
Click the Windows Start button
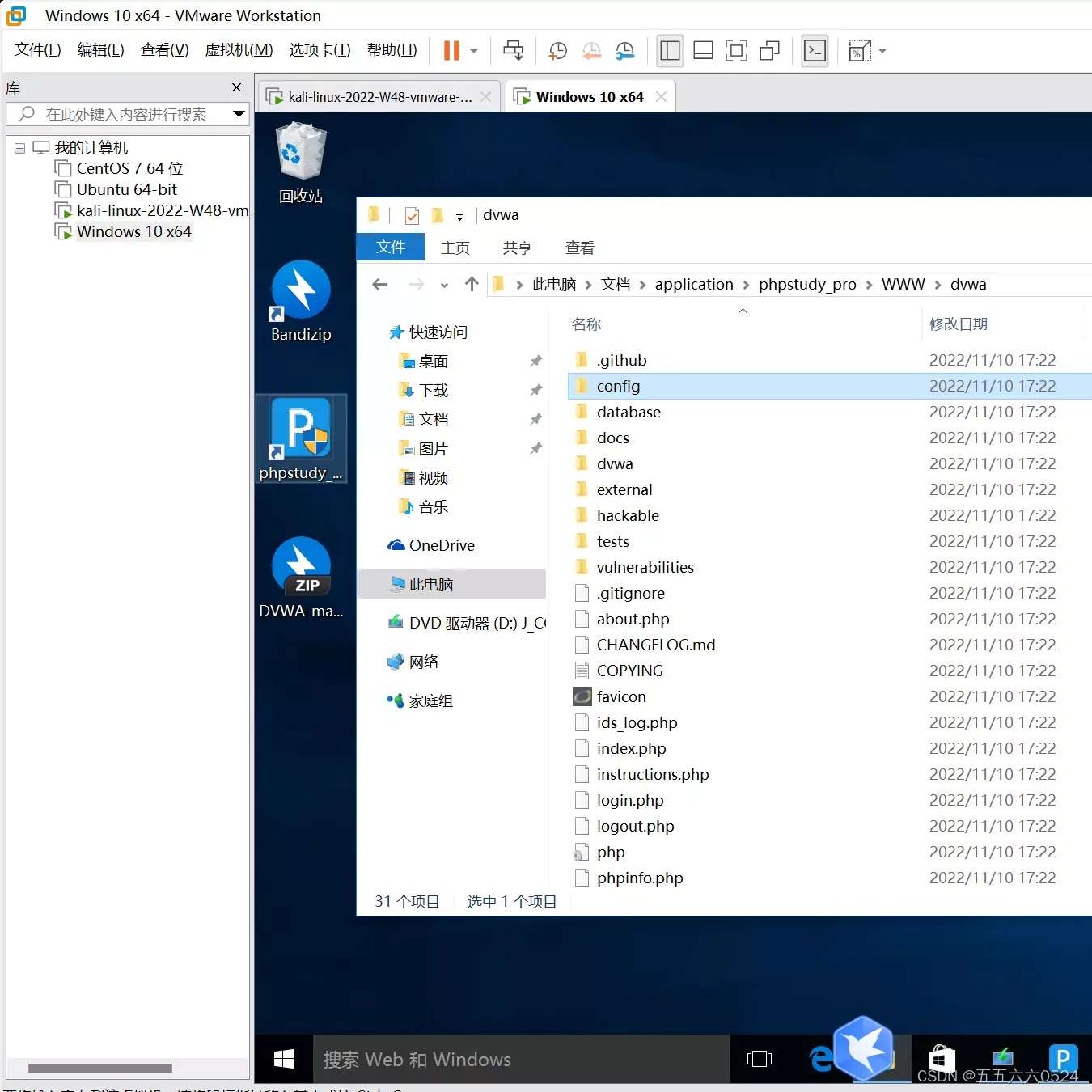pos(283,1059)
